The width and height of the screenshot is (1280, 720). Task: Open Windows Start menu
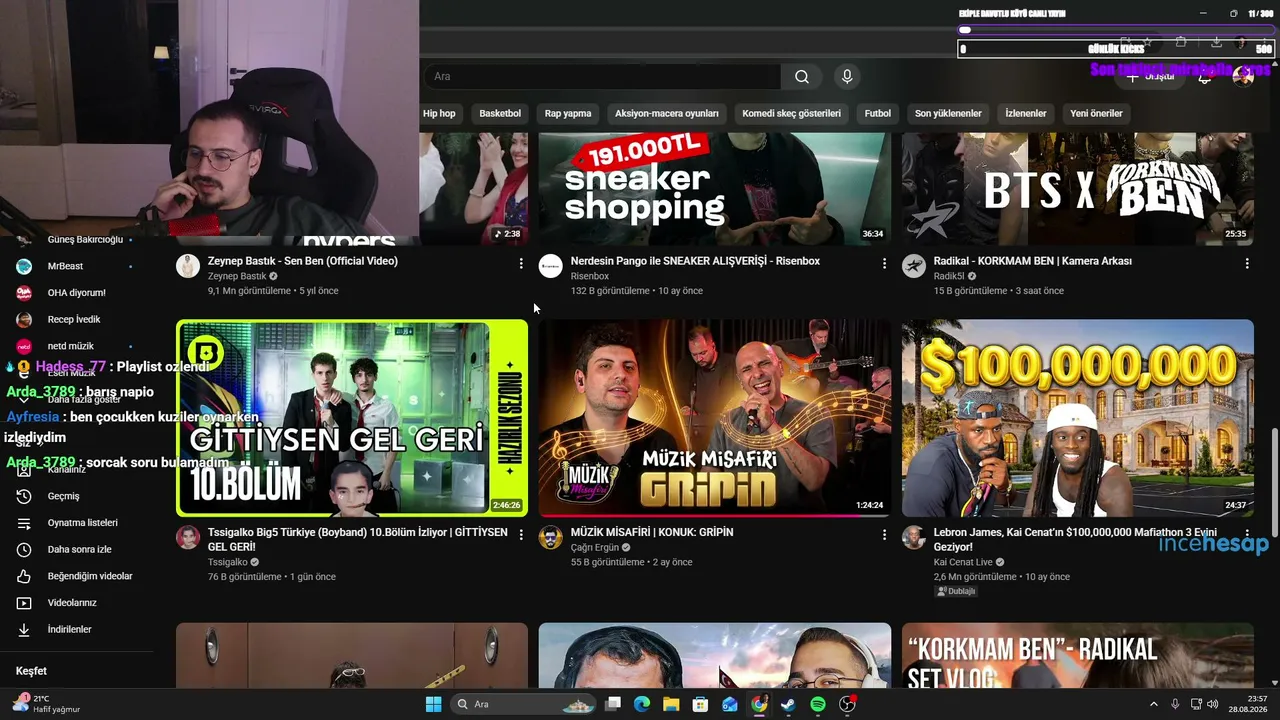[x=433, y=704]
